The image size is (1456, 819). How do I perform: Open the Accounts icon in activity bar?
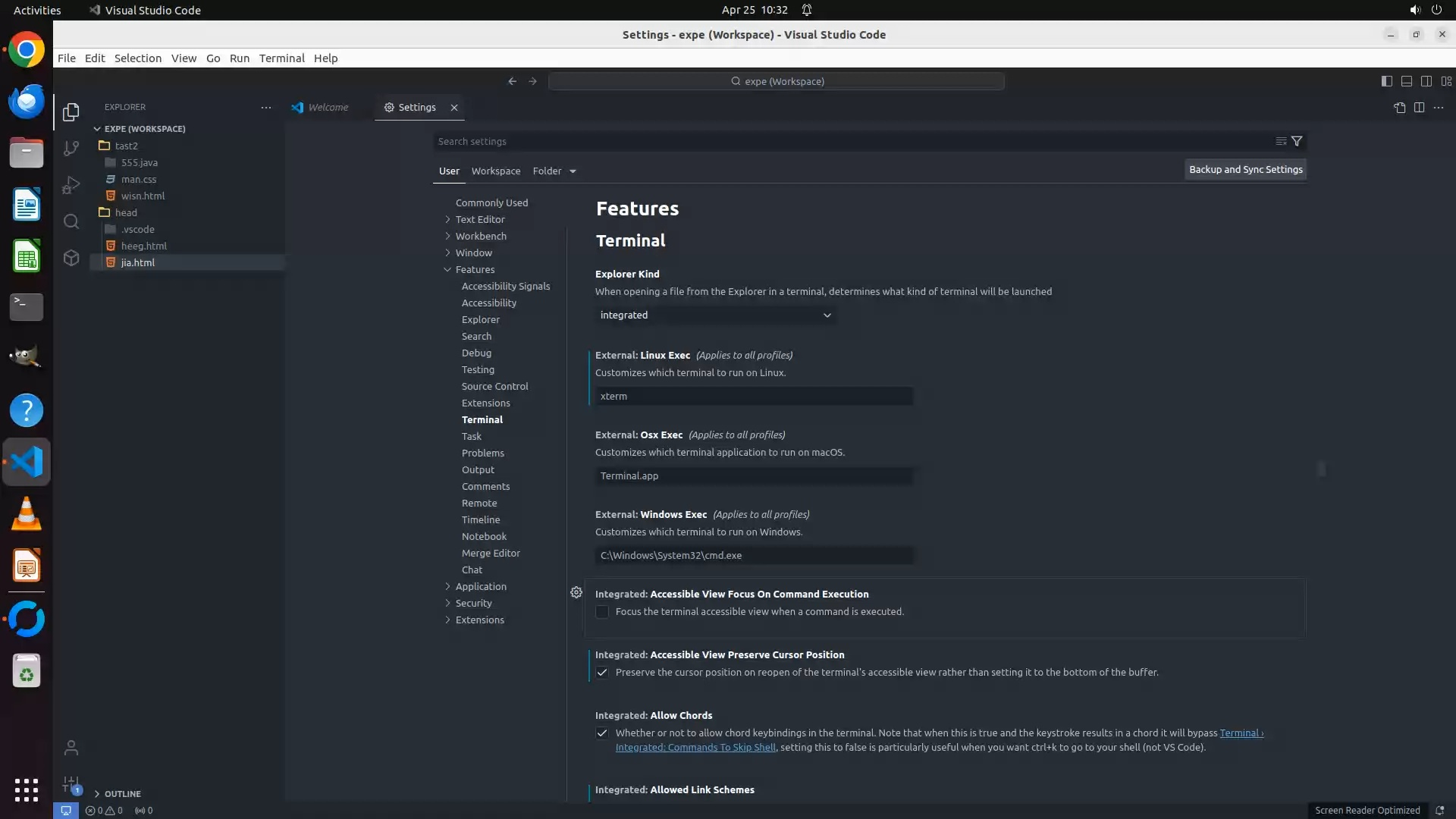pos(71,748)
